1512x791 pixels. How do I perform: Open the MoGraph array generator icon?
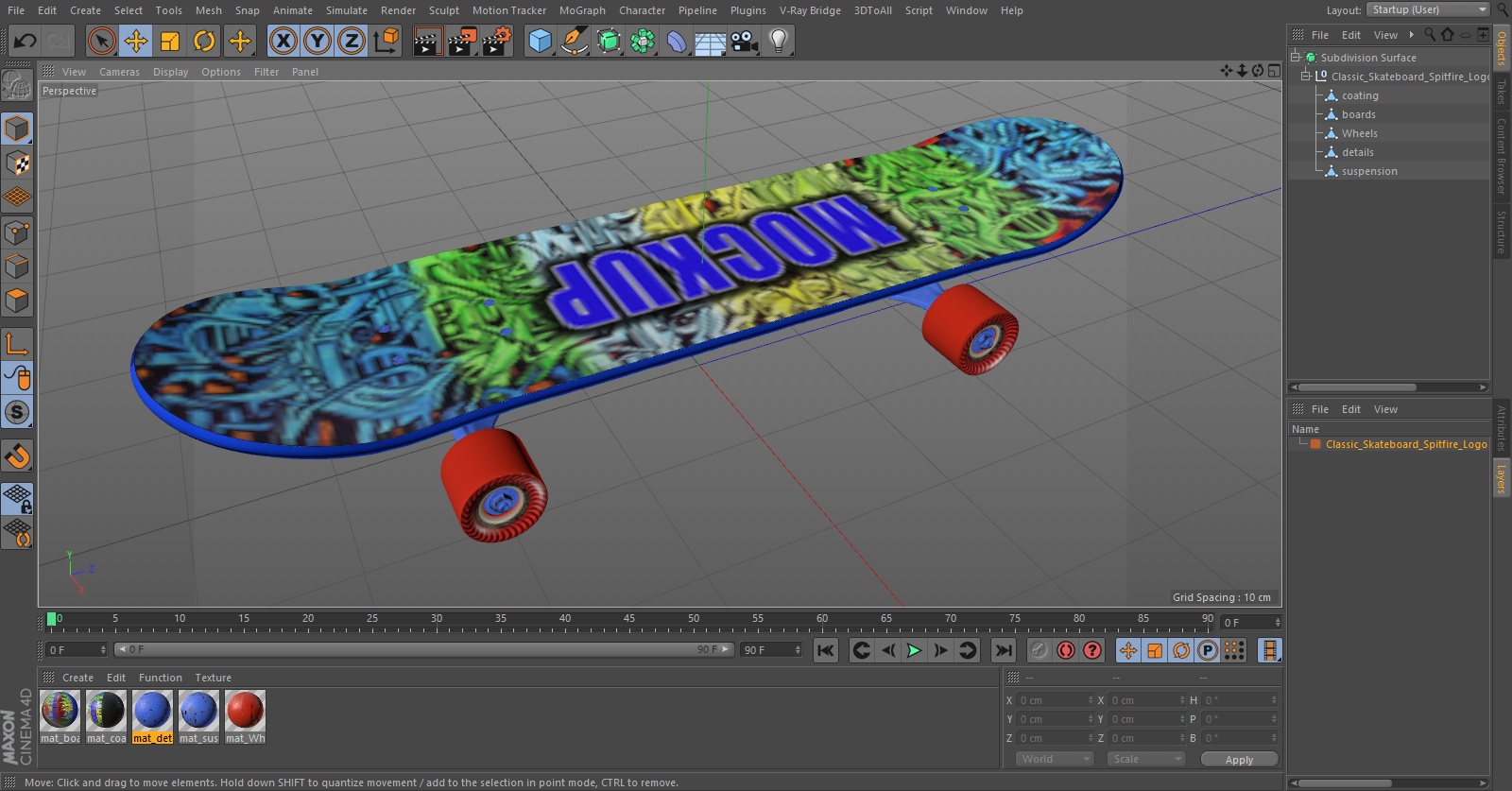(643, 41)
